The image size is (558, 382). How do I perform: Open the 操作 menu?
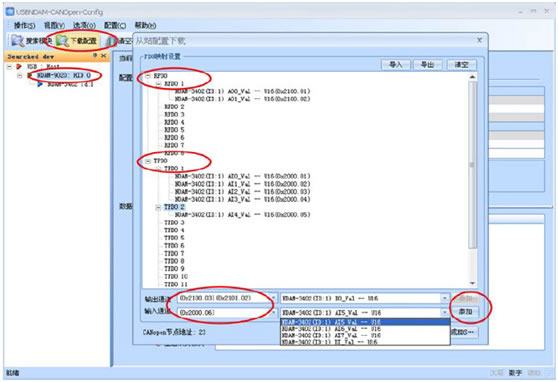[x=25, y=26]
